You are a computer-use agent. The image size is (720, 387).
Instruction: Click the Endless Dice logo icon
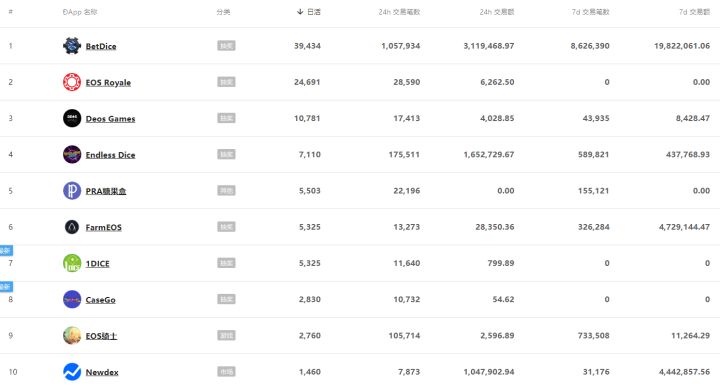pos(72,155)
